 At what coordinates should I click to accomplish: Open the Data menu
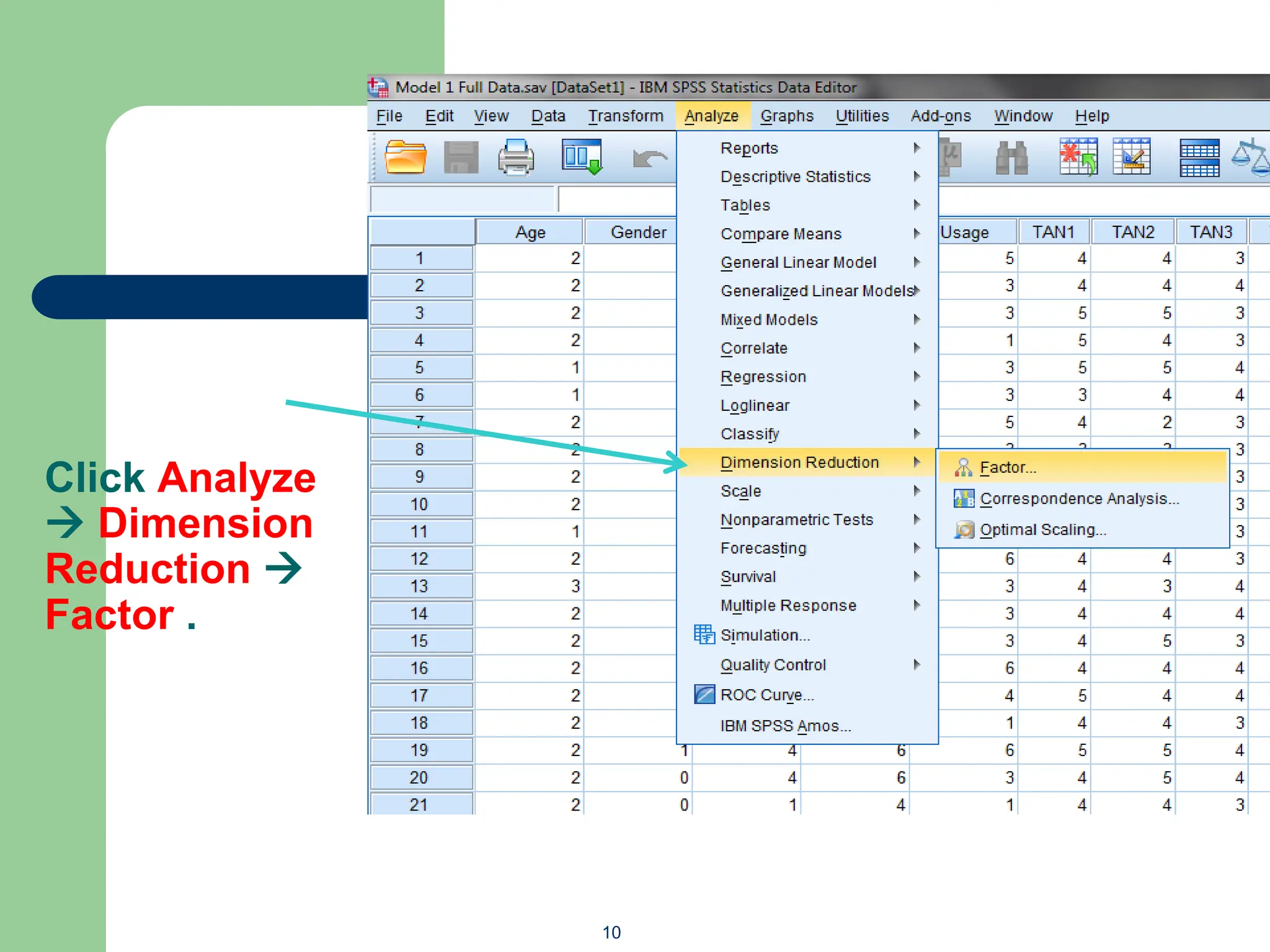pyautogui.click(x=548, y=116)
